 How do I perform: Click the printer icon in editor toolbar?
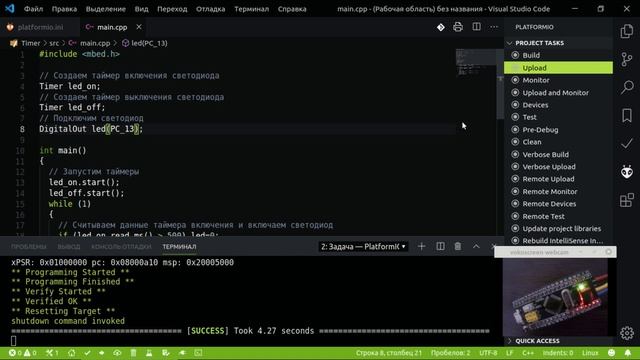click(458, 27)
